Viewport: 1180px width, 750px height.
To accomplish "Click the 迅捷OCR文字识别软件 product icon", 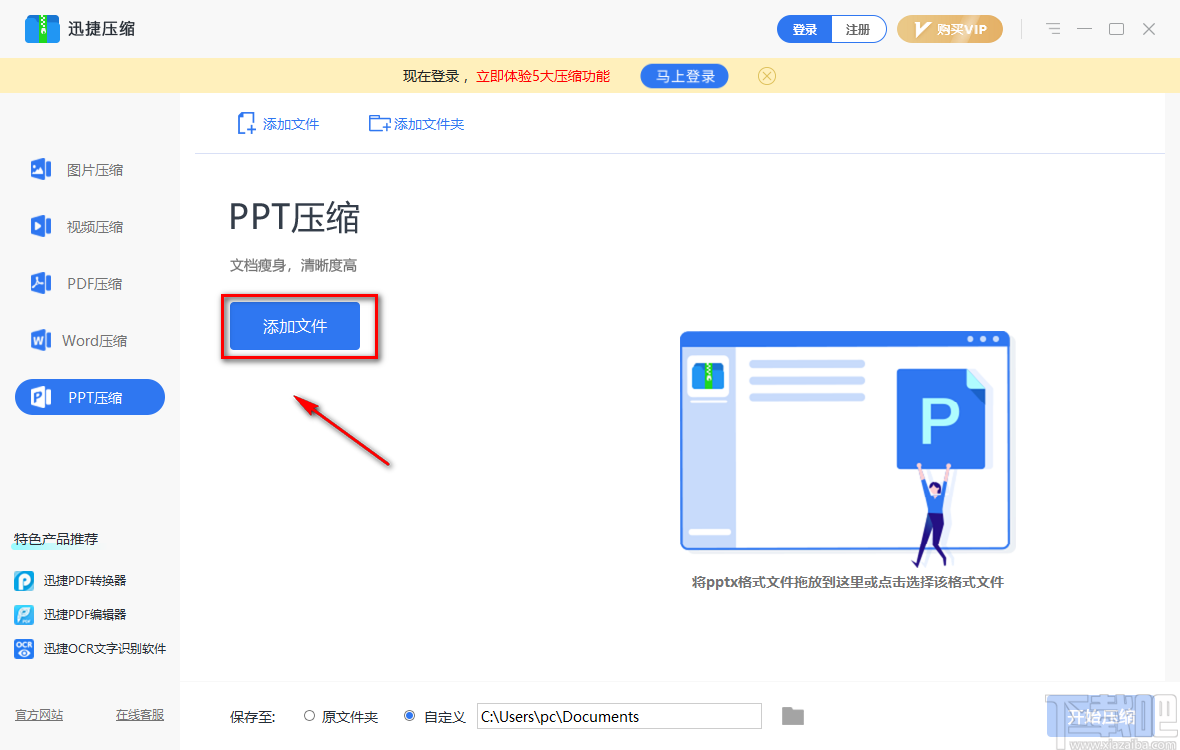I will 24,648.
